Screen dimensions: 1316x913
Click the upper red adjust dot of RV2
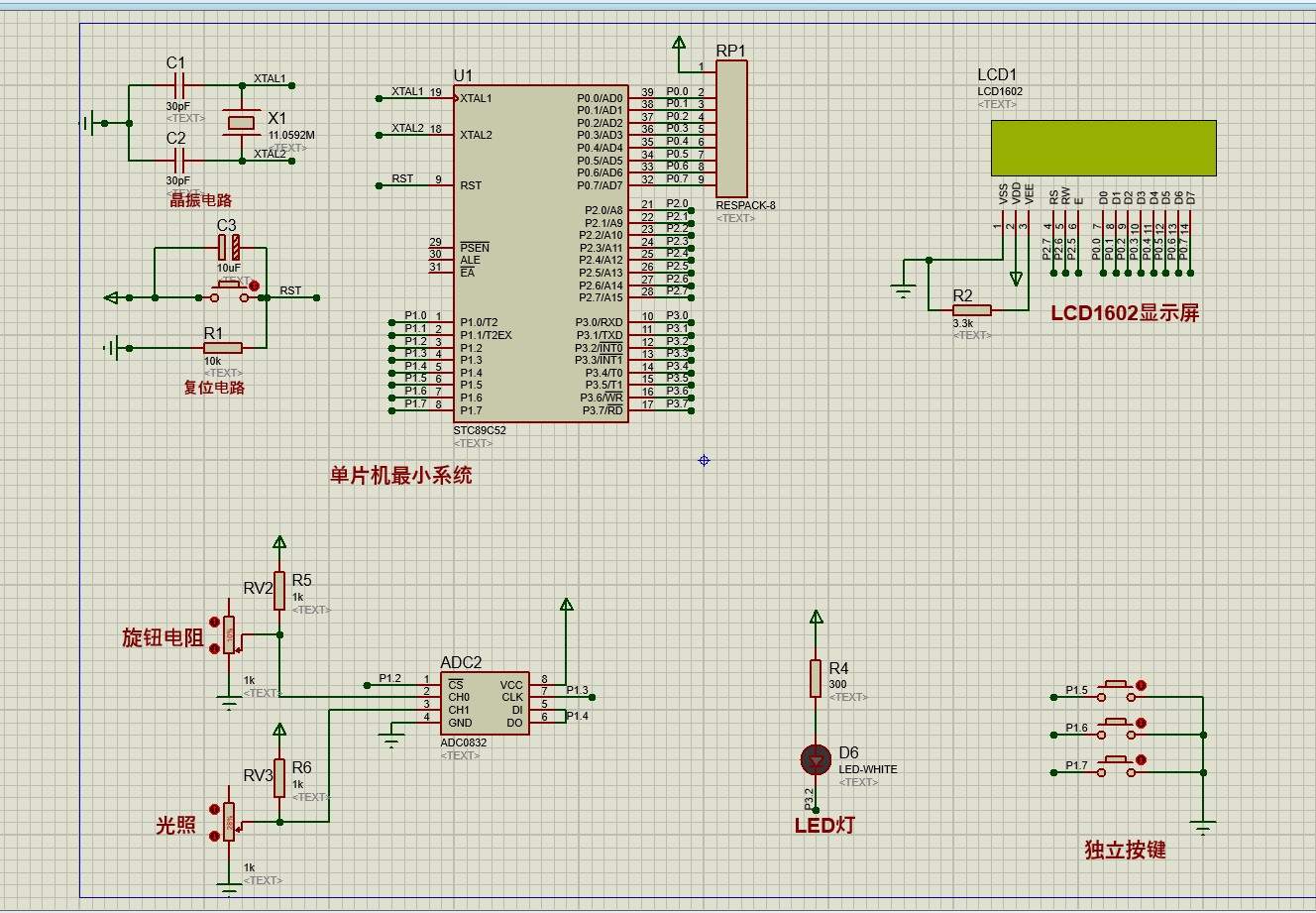pos(214,621)
